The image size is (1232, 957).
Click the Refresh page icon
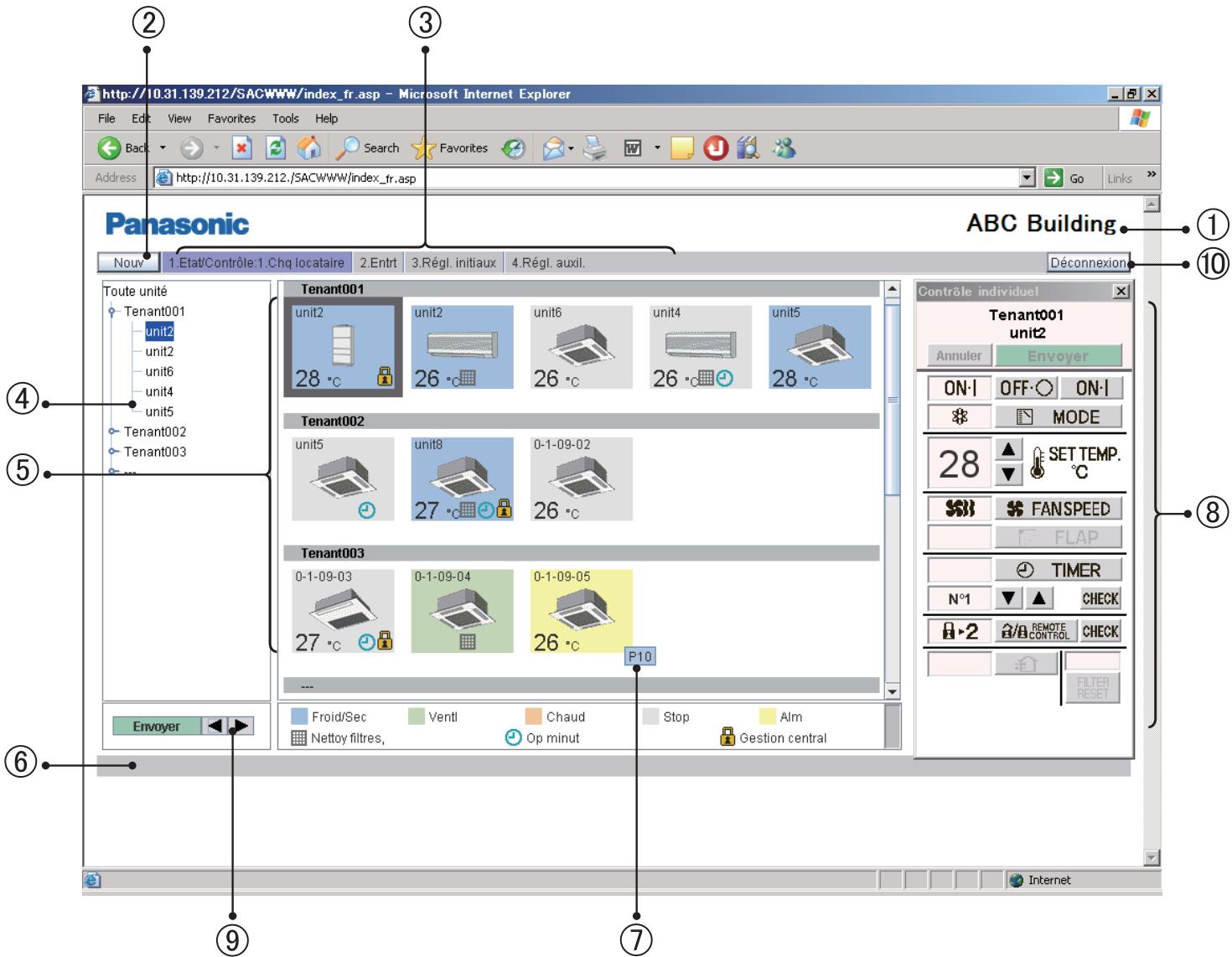pos(275,148)
